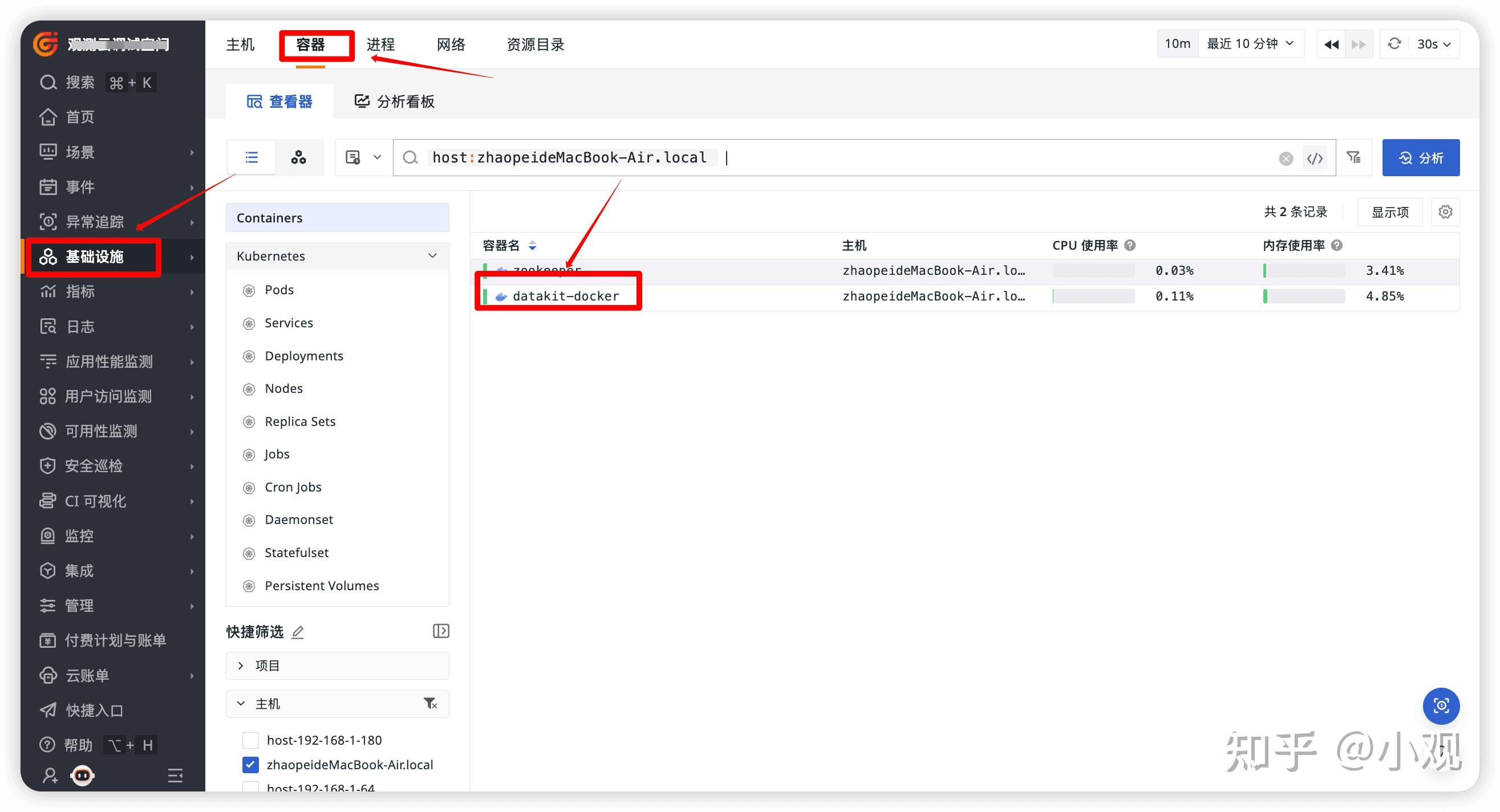Screen dimensions: 1500x812
Task: Switch to the 进程 tab
Action: (380, 44)
